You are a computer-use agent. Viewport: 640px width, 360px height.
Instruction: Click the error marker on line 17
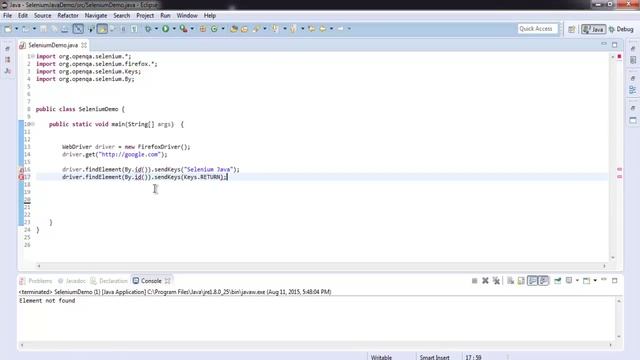pos(21,177)
